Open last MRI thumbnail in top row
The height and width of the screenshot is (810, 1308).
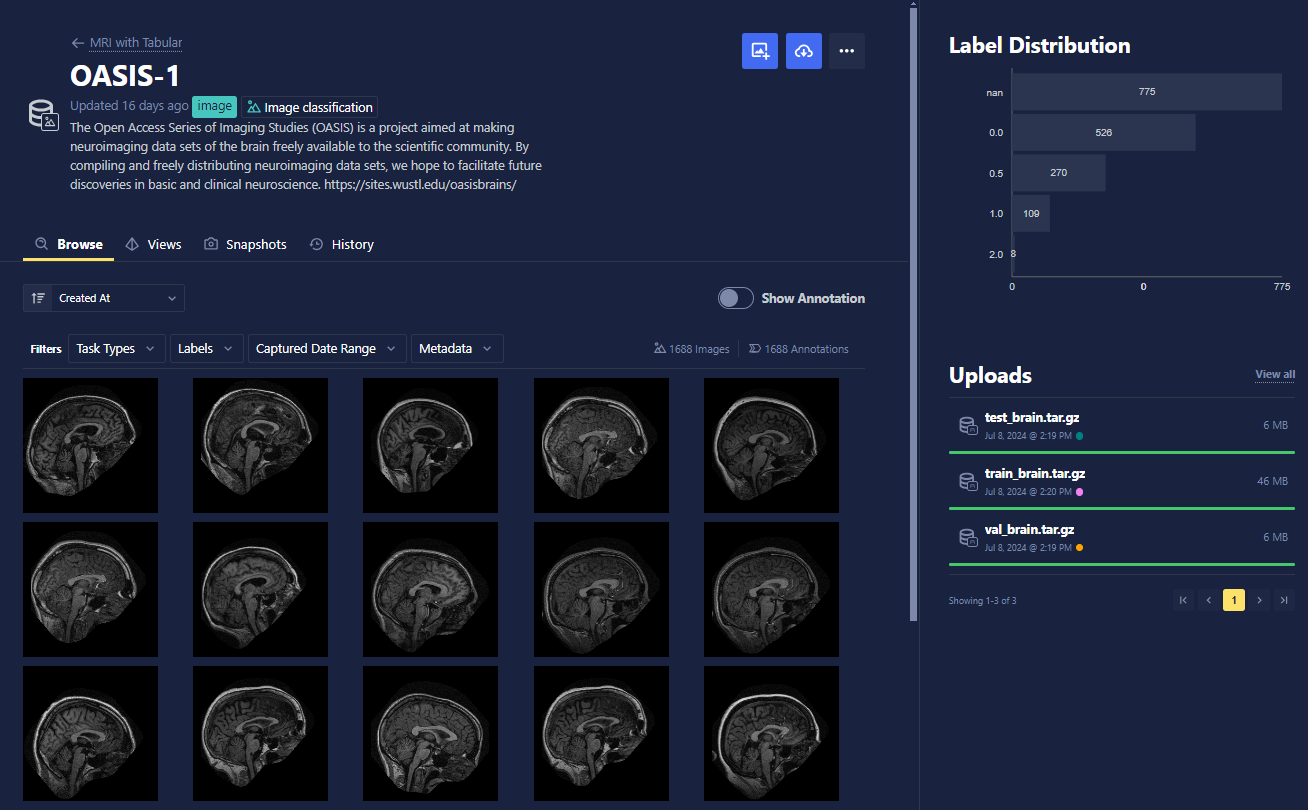click(x=771, y=445)
